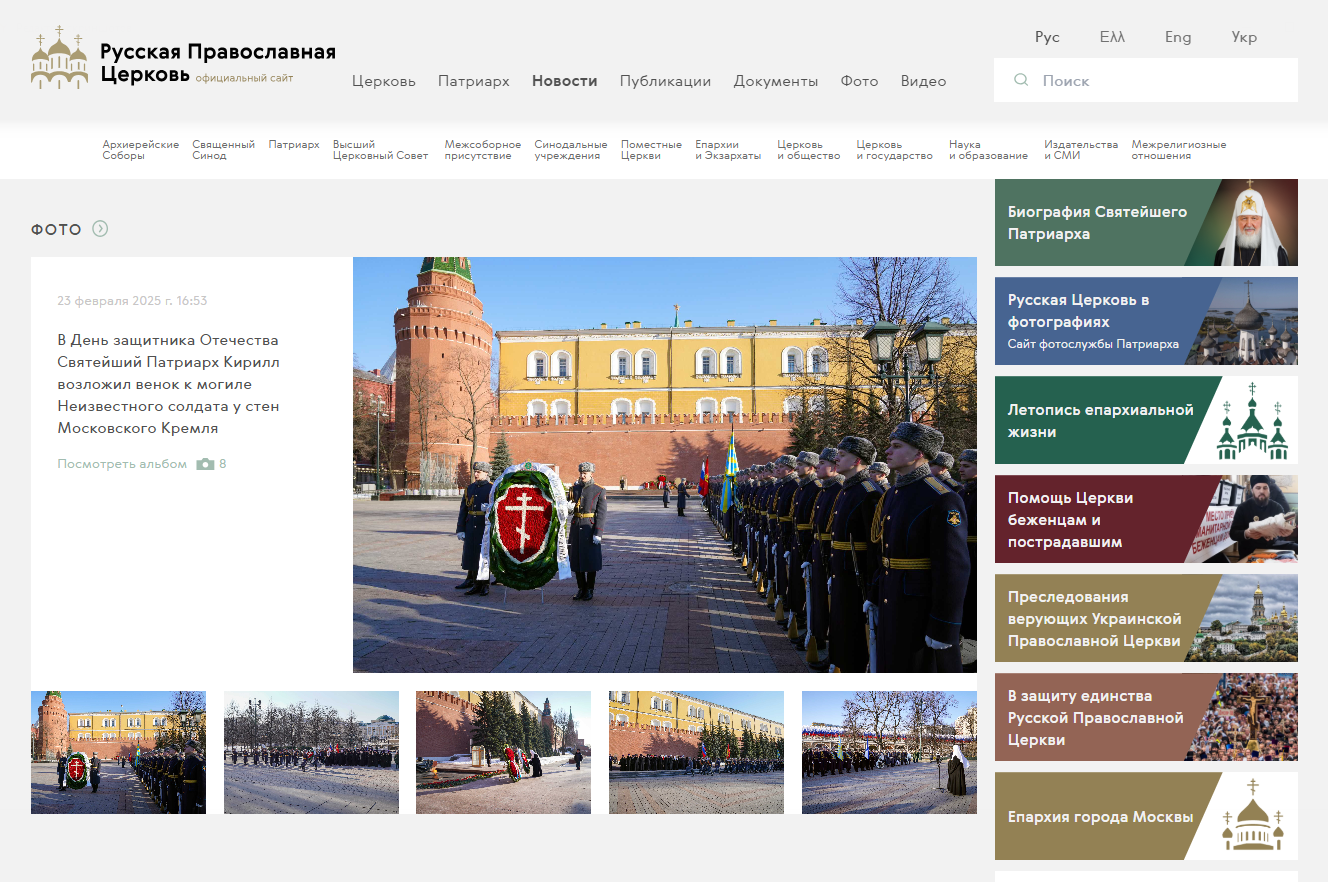Open Помощь Церкви беженцам и пострадавшим banner
The height and width of the screenshot is (882, 1328).
pyautogui.click(x=1146, y=519)
